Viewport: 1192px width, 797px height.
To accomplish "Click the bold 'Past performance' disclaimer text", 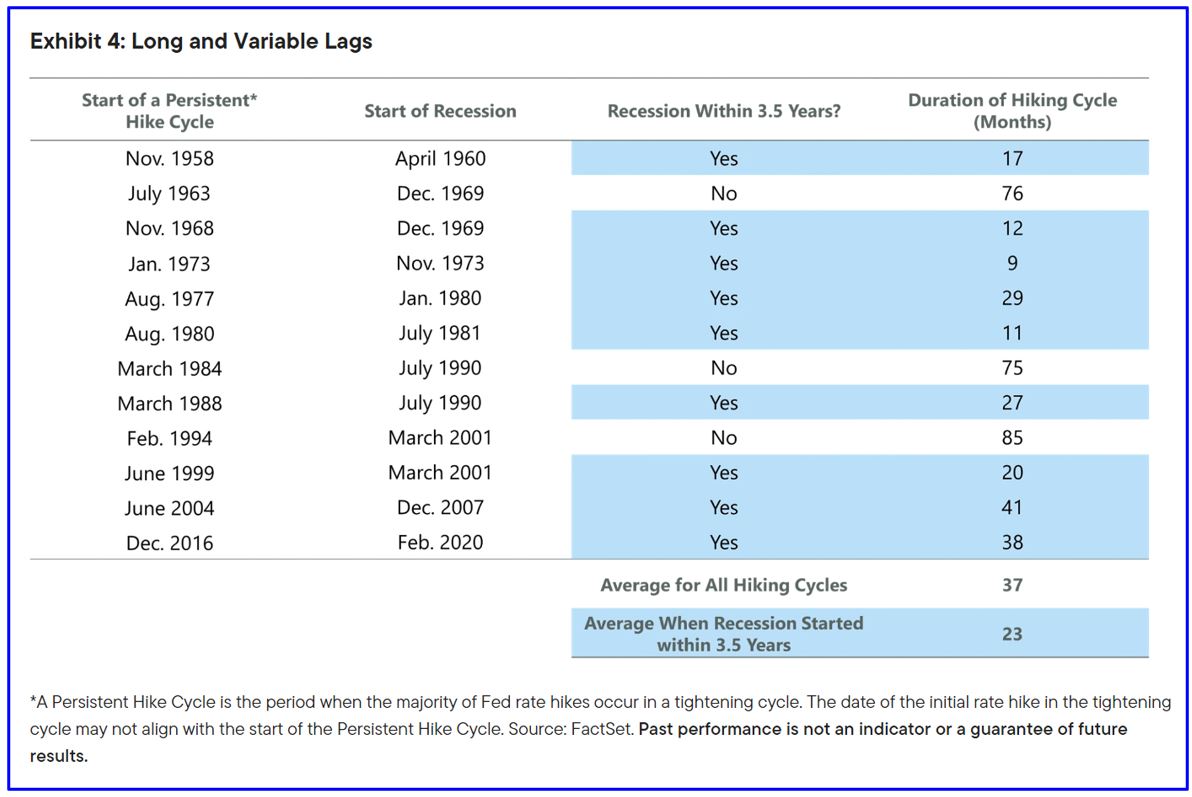I will (x=880, y=729).
